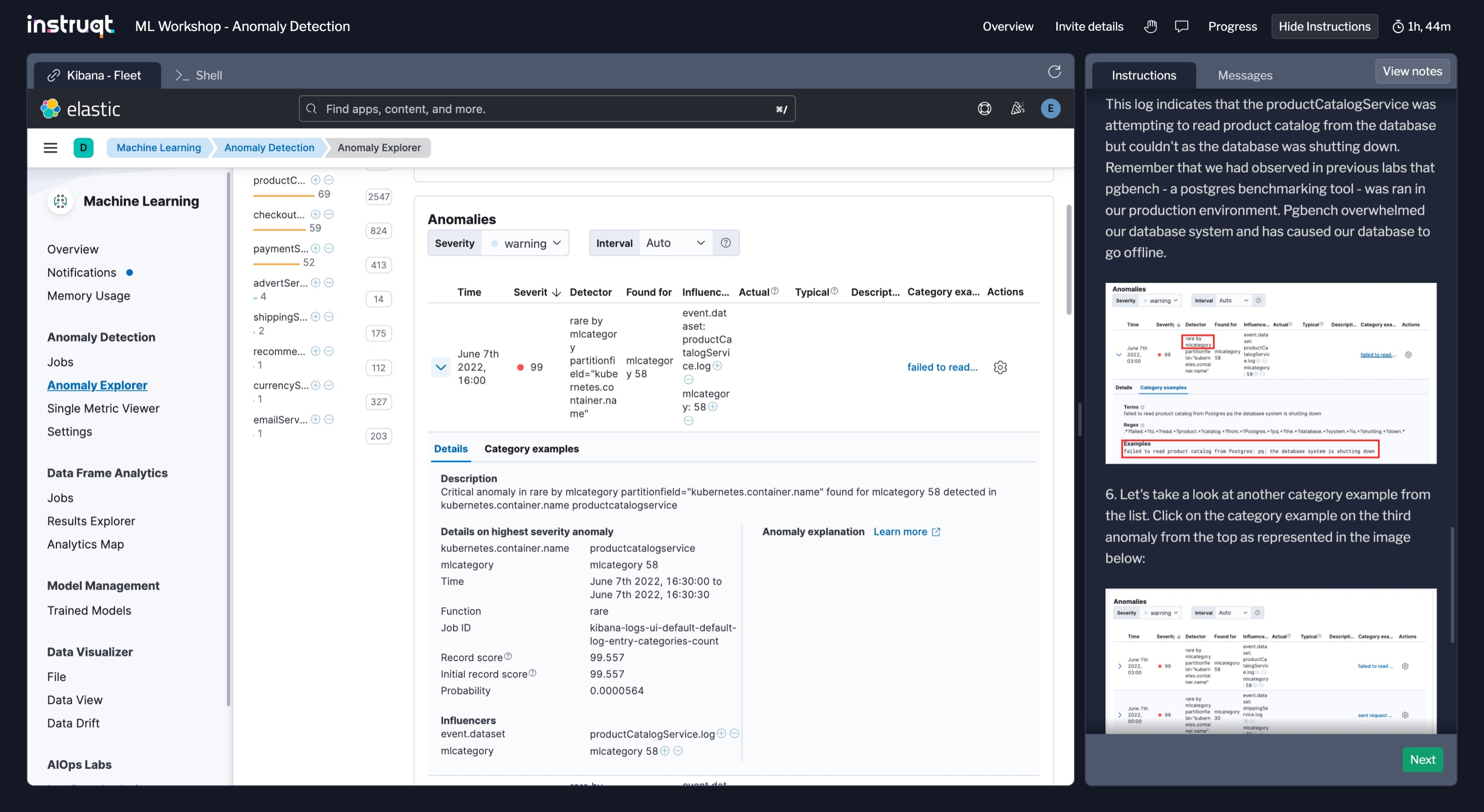Click the Typical column info icon
The image size is (1484, 812).
coord(835,291)
